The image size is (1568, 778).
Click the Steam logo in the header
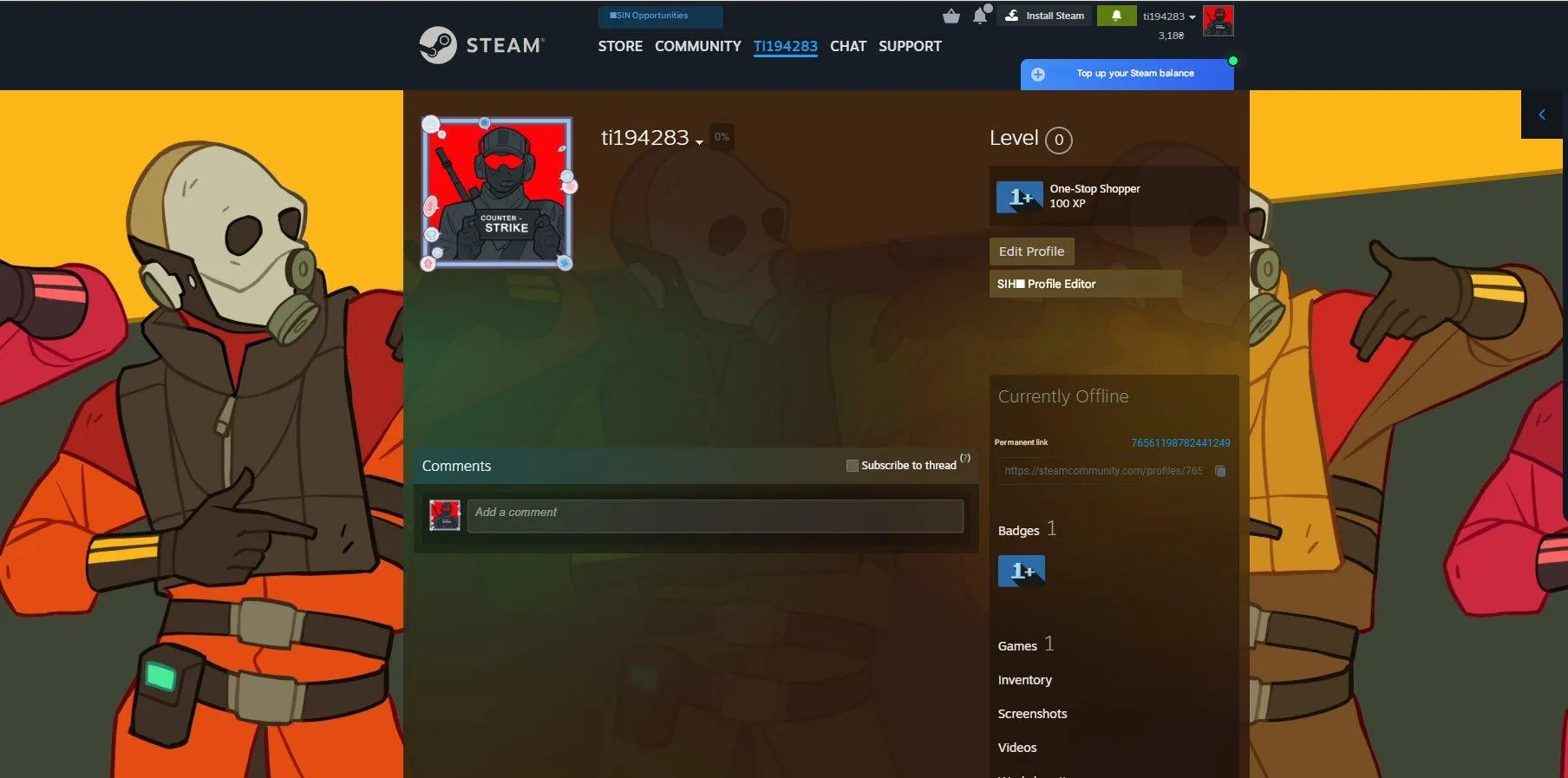click(481, 45)
